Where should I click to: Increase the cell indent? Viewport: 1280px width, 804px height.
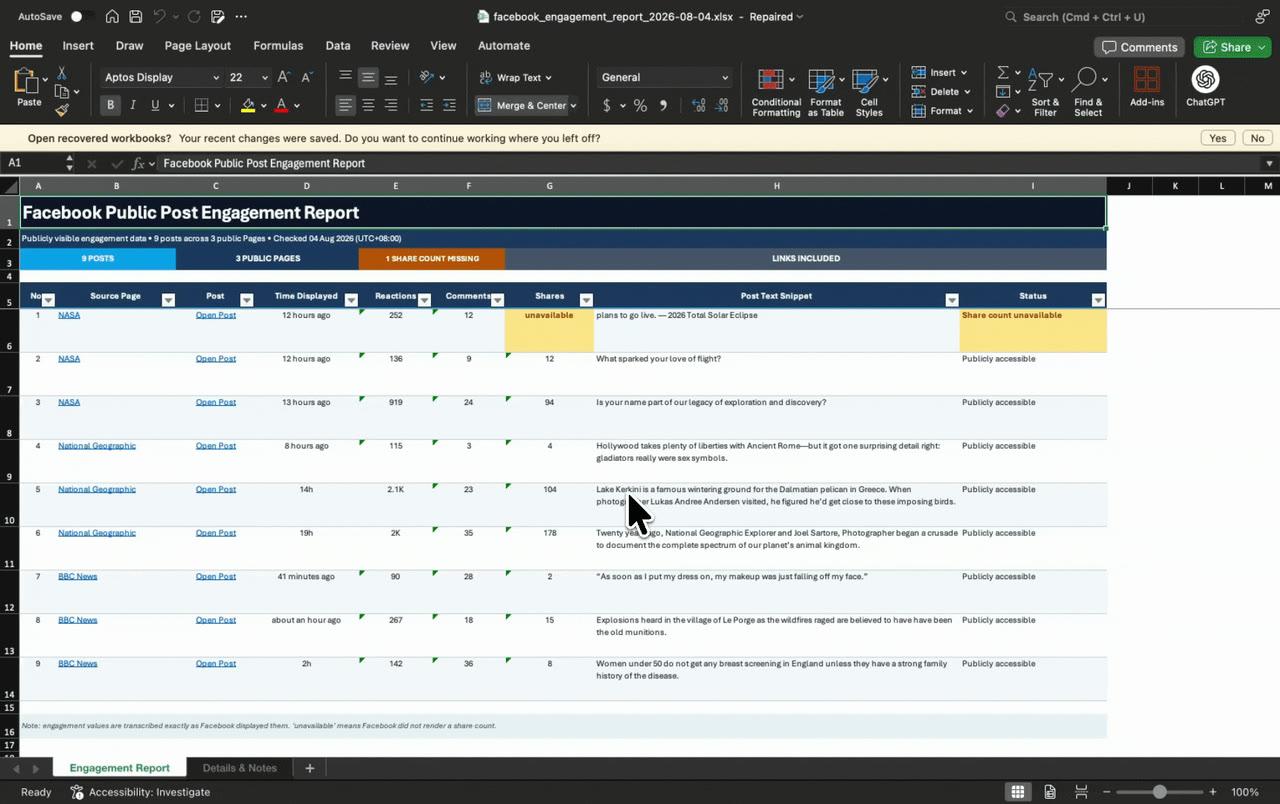449,105
